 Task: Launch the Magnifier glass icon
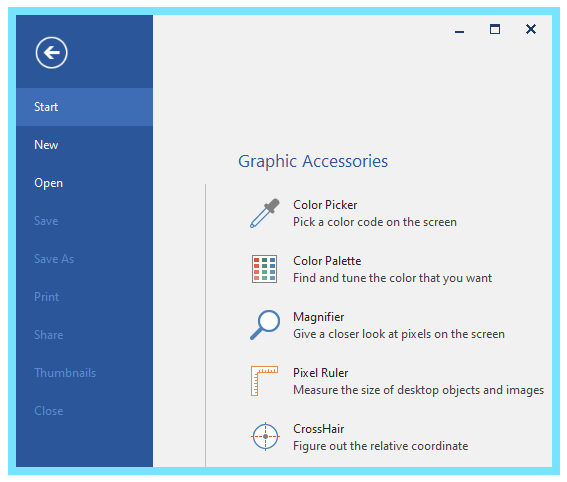(x=265, y=325)
